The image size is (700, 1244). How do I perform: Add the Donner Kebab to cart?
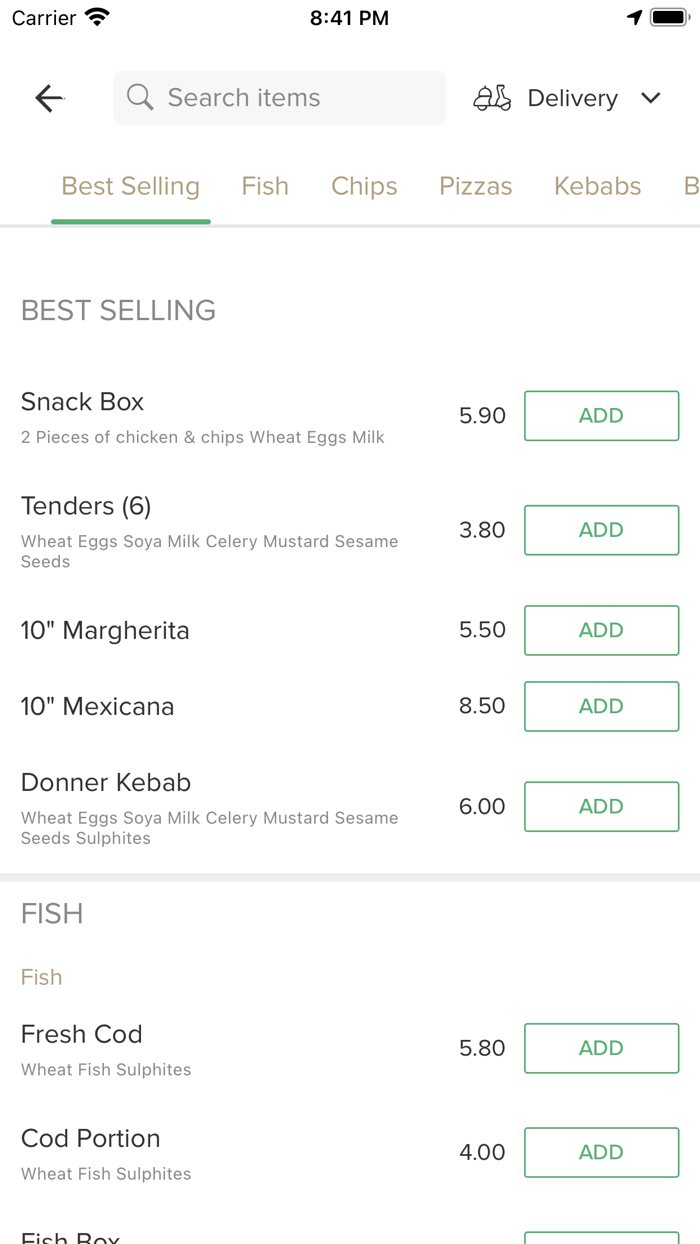[601, 806]
